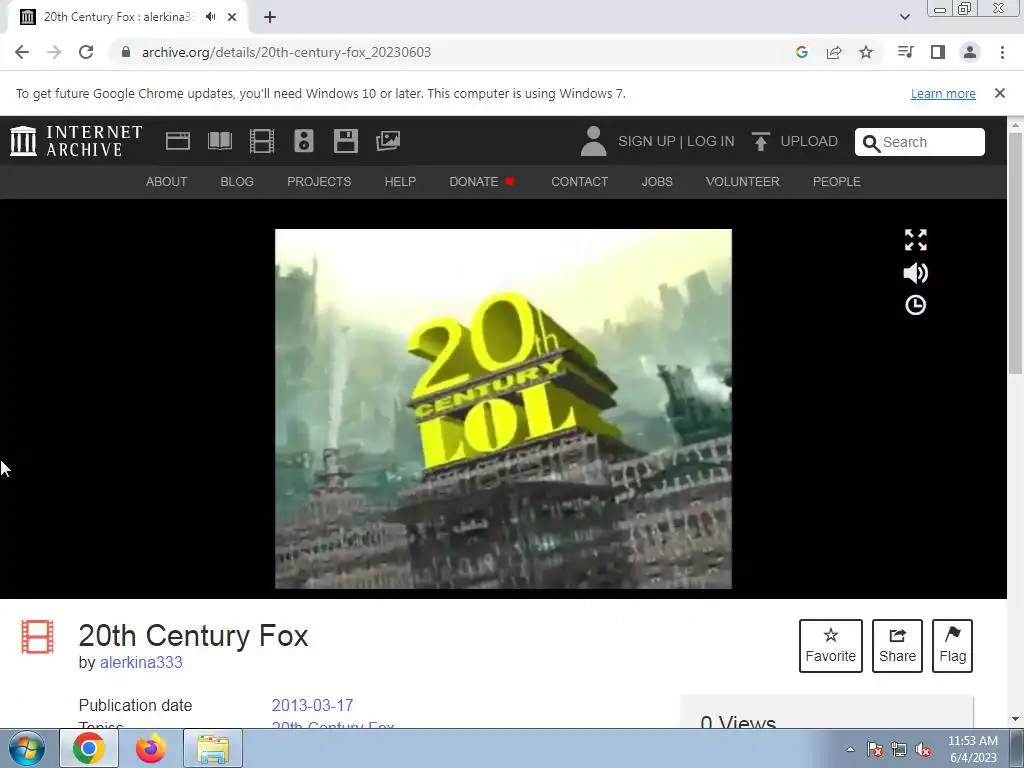
Task: Play the 20th Century LOL video
Action: [x=503, y=409]
